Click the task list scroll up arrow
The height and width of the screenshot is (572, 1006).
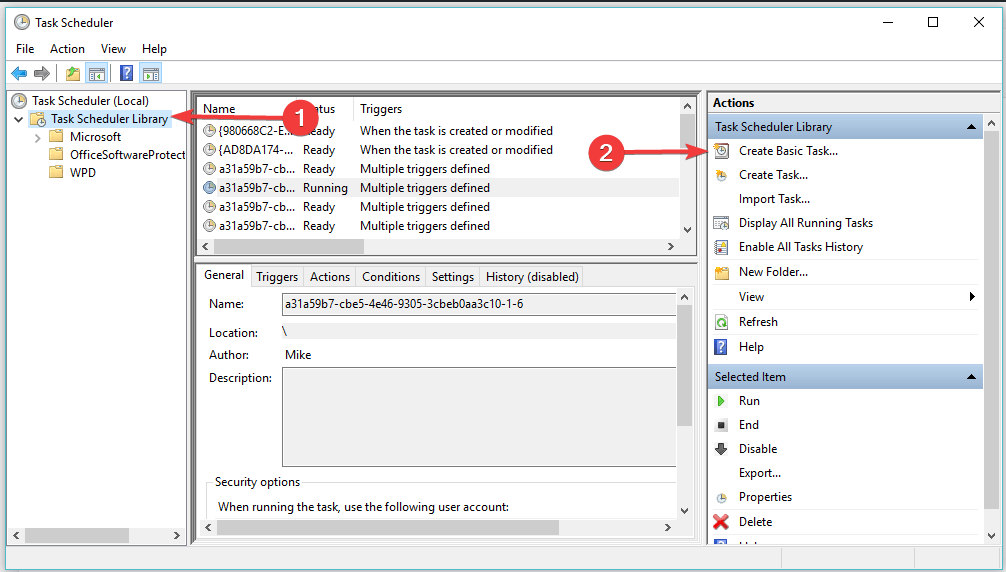click(x=687, y=106)
